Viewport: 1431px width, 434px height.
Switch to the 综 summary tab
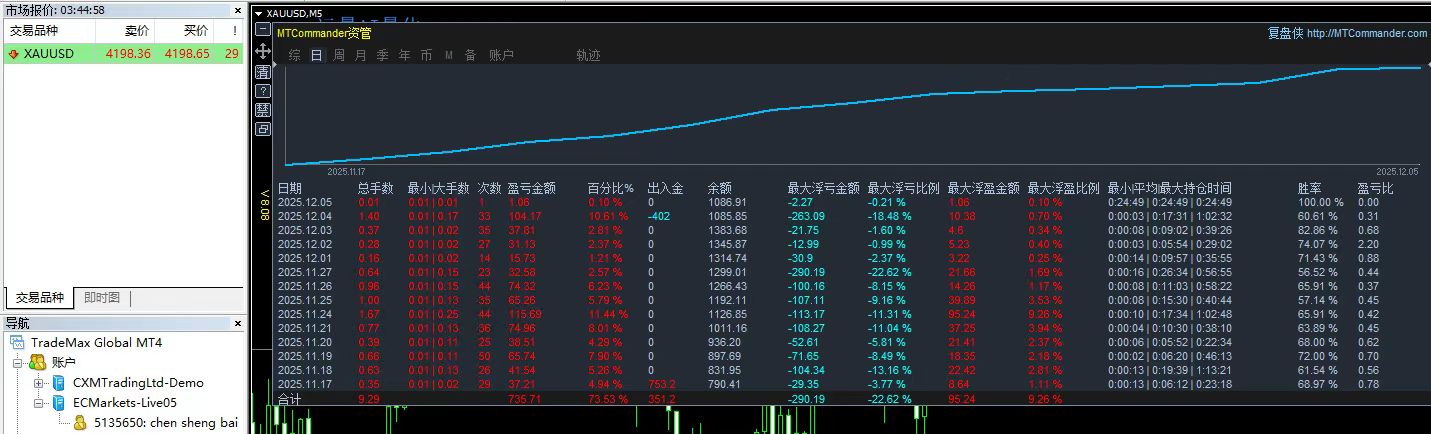(x=295, y=56)
